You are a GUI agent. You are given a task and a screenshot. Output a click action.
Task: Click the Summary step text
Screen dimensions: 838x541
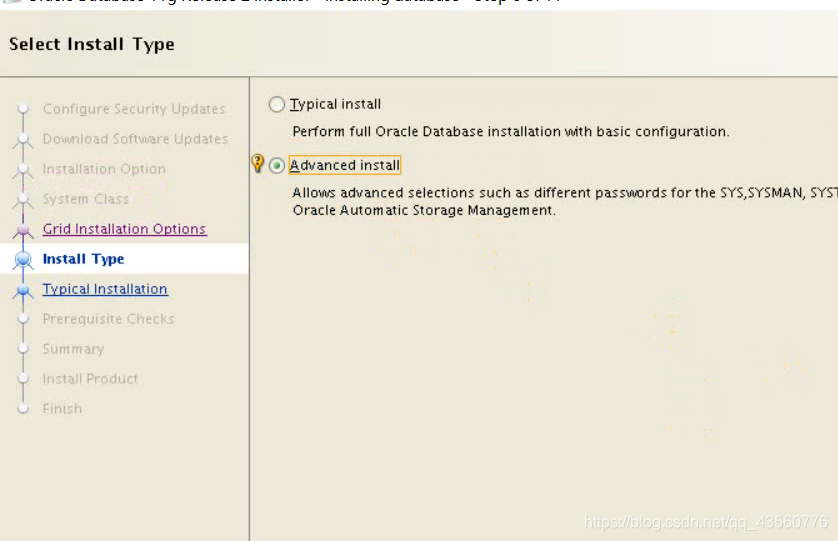(x=73, y=349)
